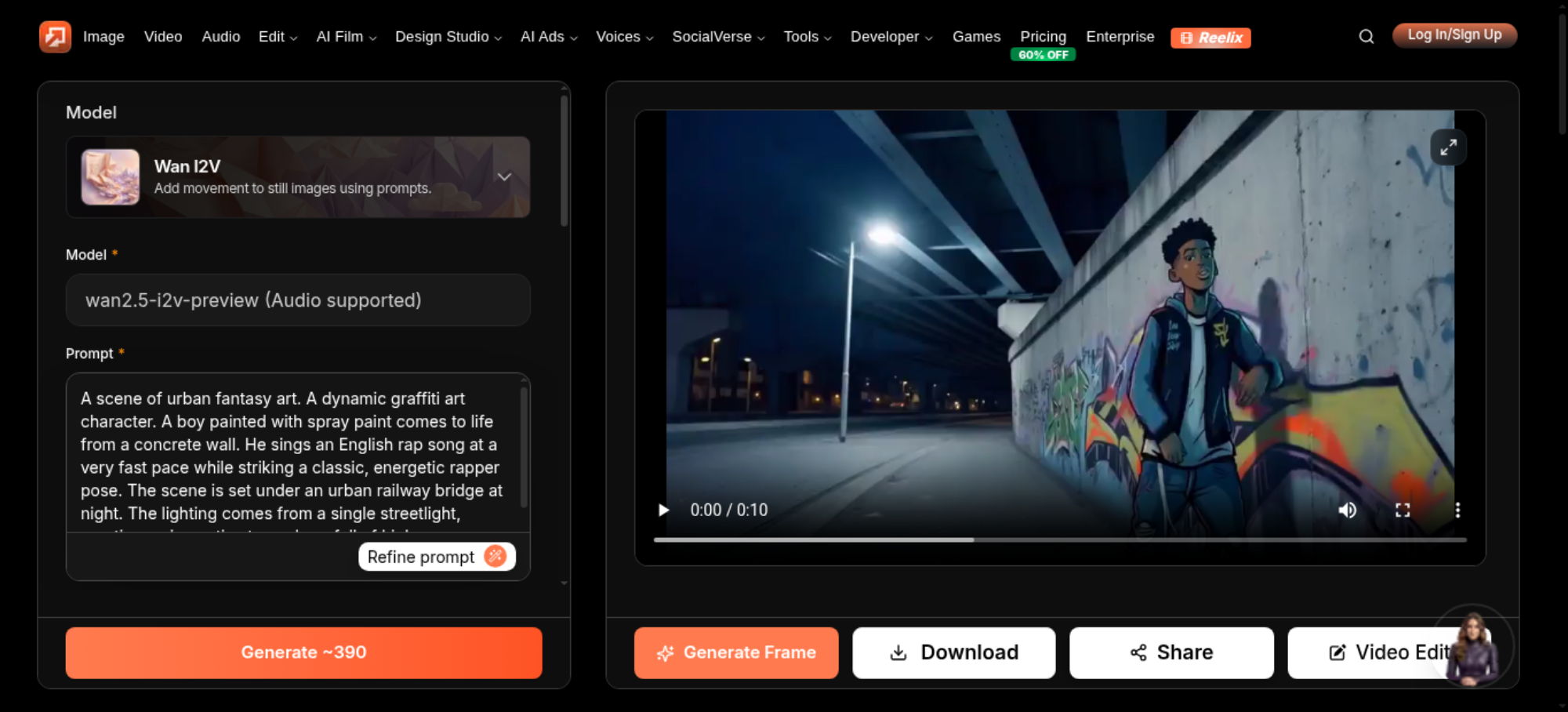
Task: Expand the Edit menu
Action: [x=278, y=37]
